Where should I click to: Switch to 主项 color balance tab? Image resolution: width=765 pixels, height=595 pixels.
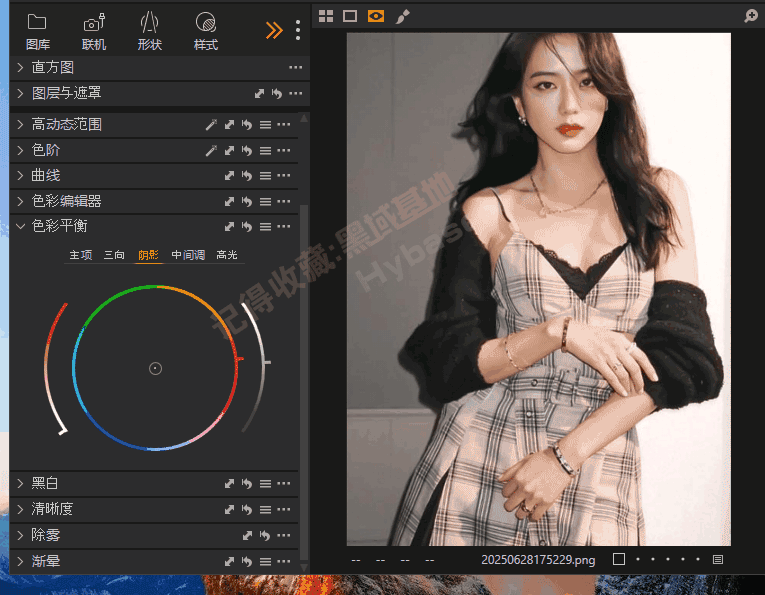pos(81,255)
